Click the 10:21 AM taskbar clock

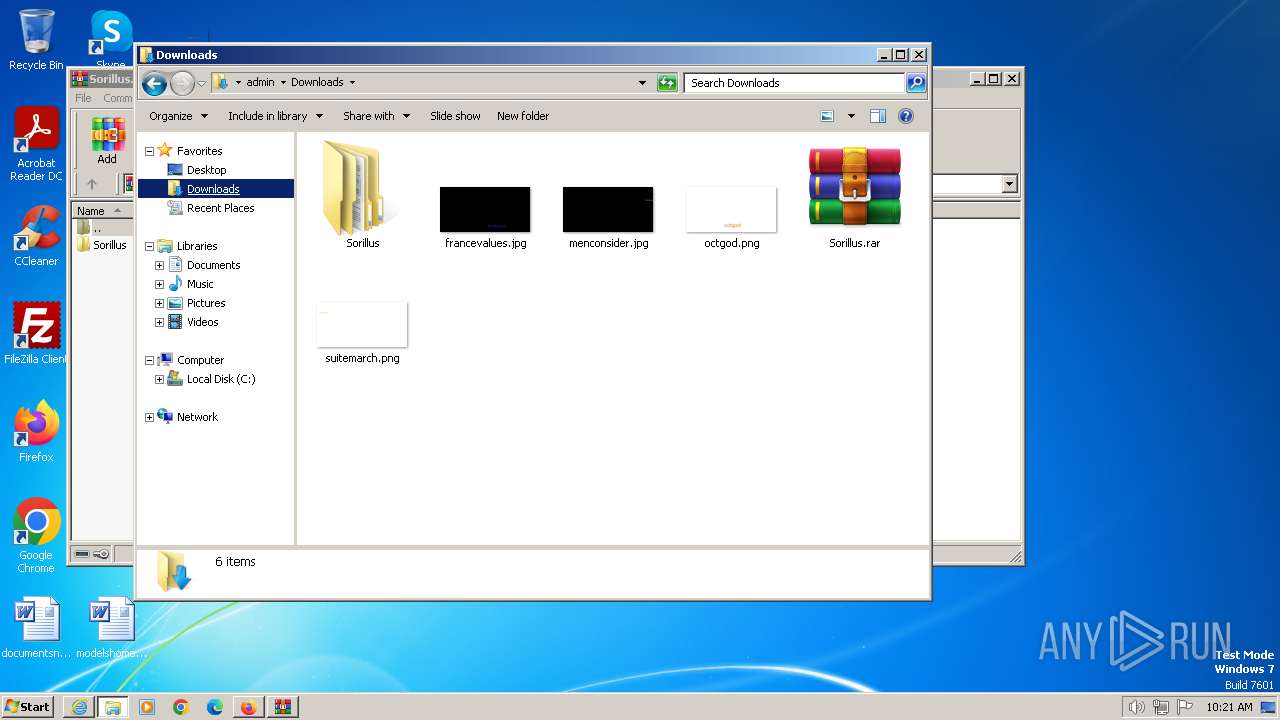1229,707
